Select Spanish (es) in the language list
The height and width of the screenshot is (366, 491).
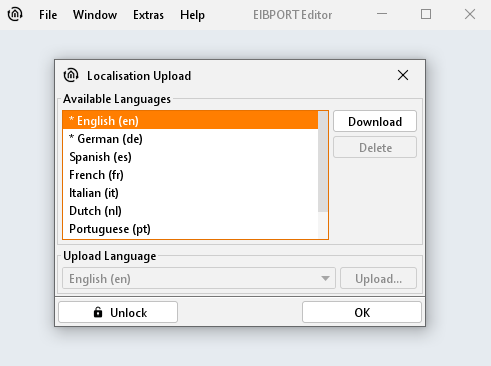point(190,157)
